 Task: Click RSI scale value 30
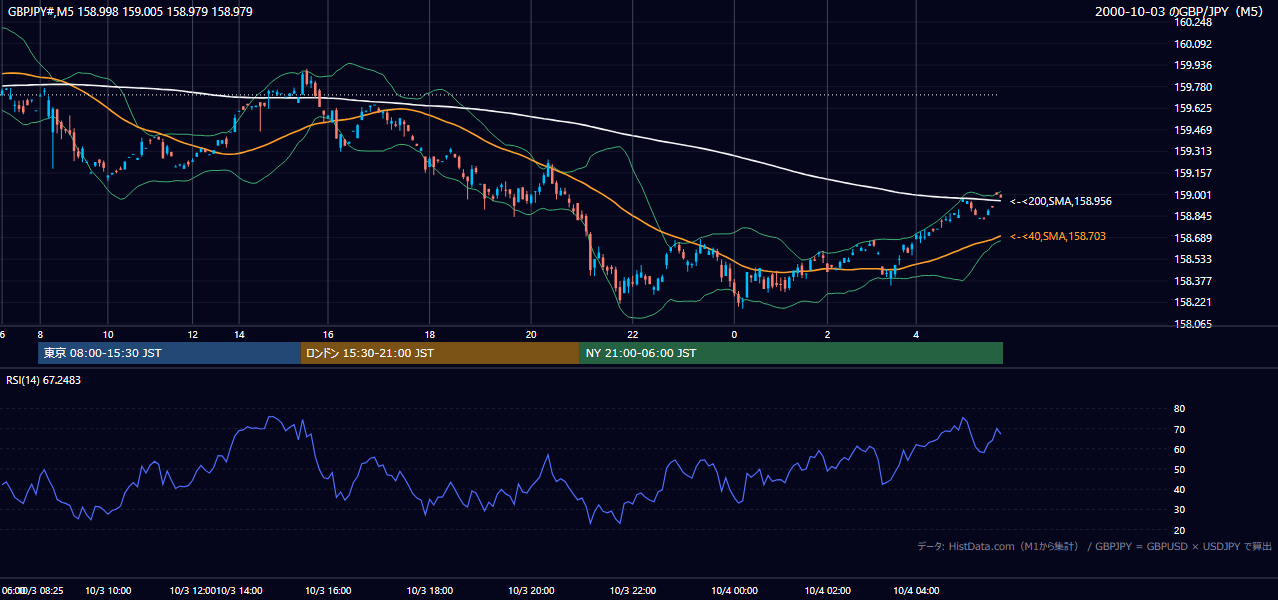point(1180,510)
